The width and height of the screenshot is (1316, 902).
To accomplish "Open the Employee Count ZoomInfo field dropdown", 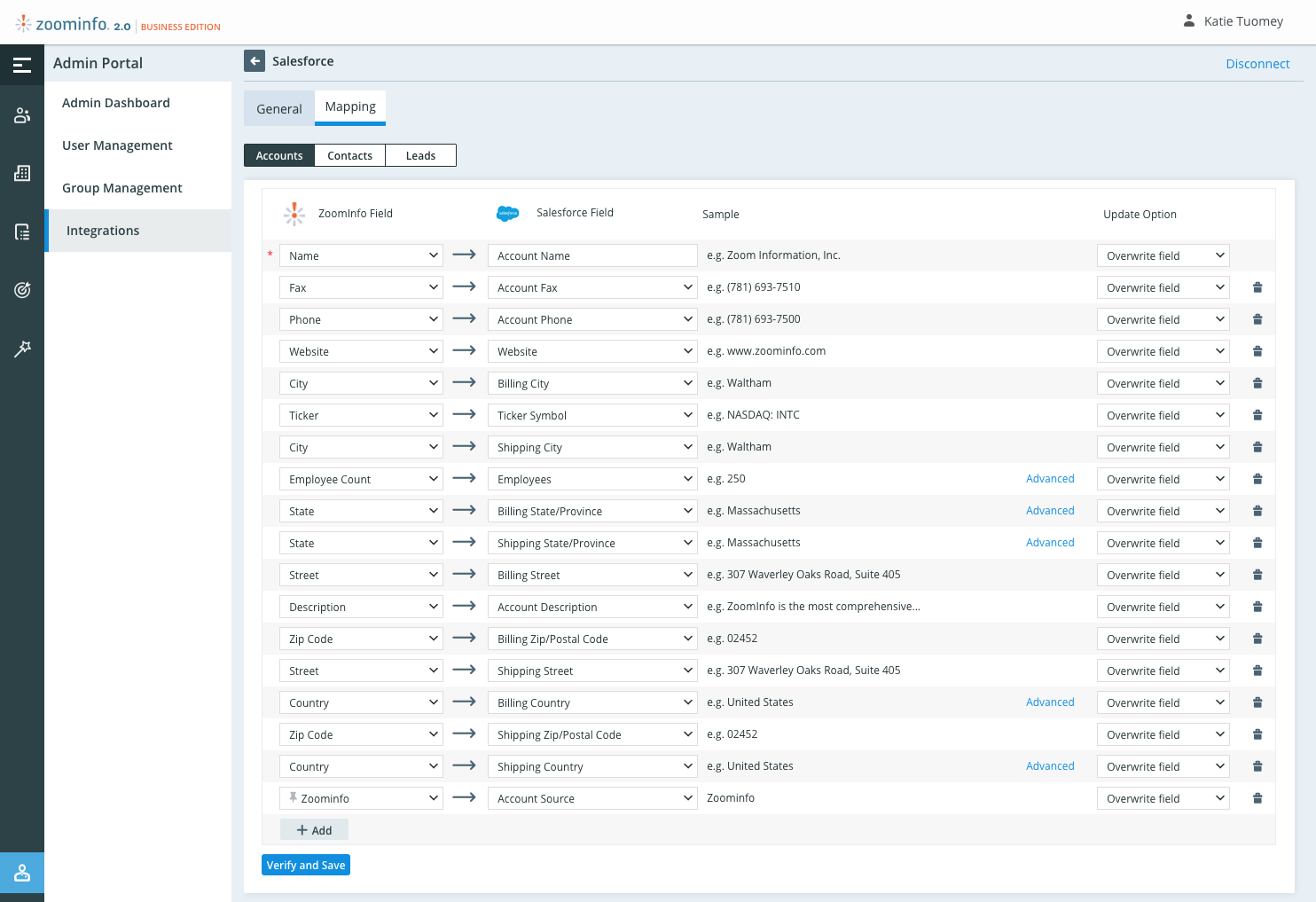I will 361,479.
